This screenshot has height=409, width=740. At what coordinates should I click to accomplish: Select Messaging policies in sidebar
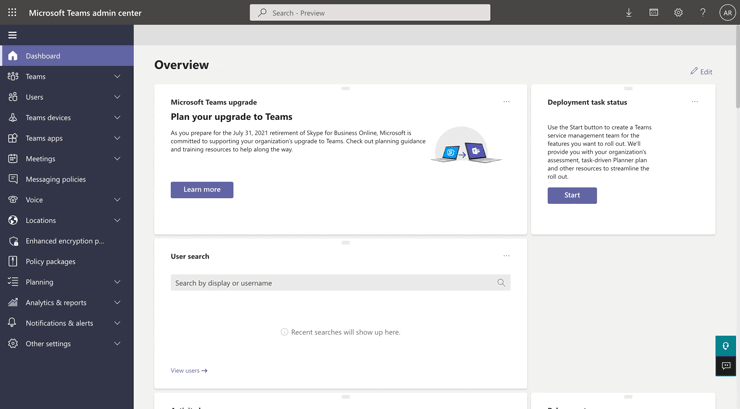click(x=56, y=179)
